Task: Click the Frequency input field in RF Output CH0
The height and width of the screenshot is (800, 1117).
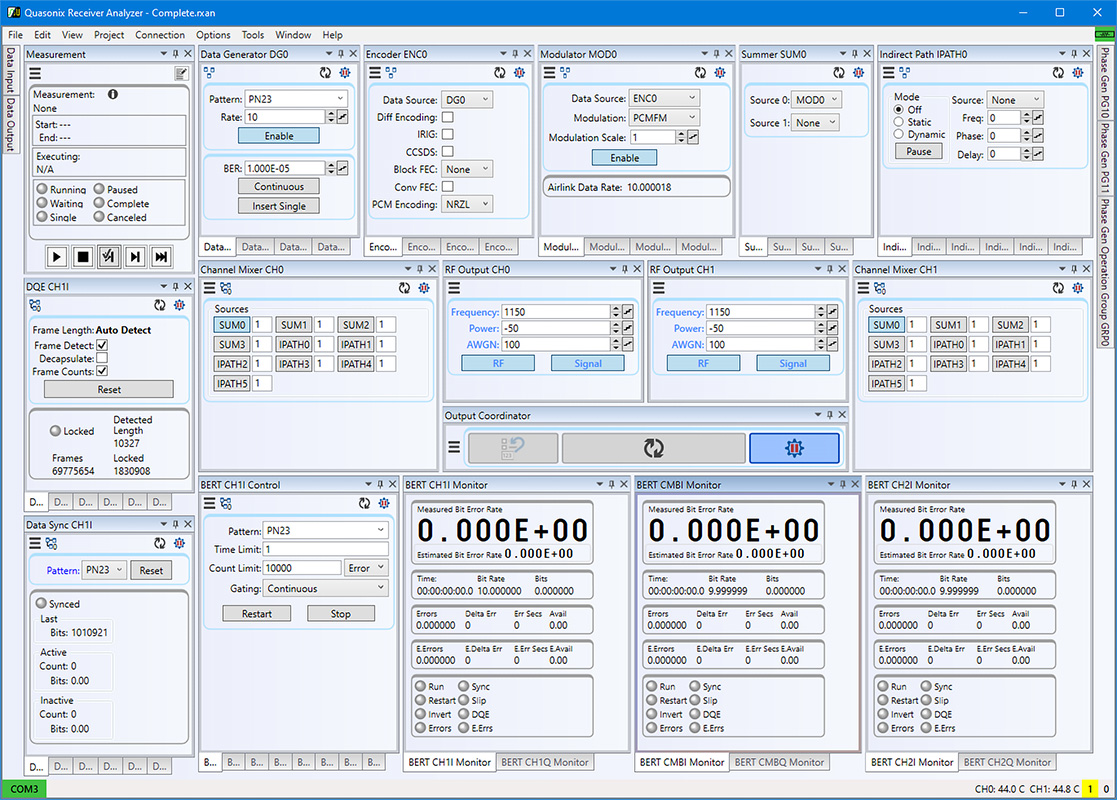Action: point(555,312)
